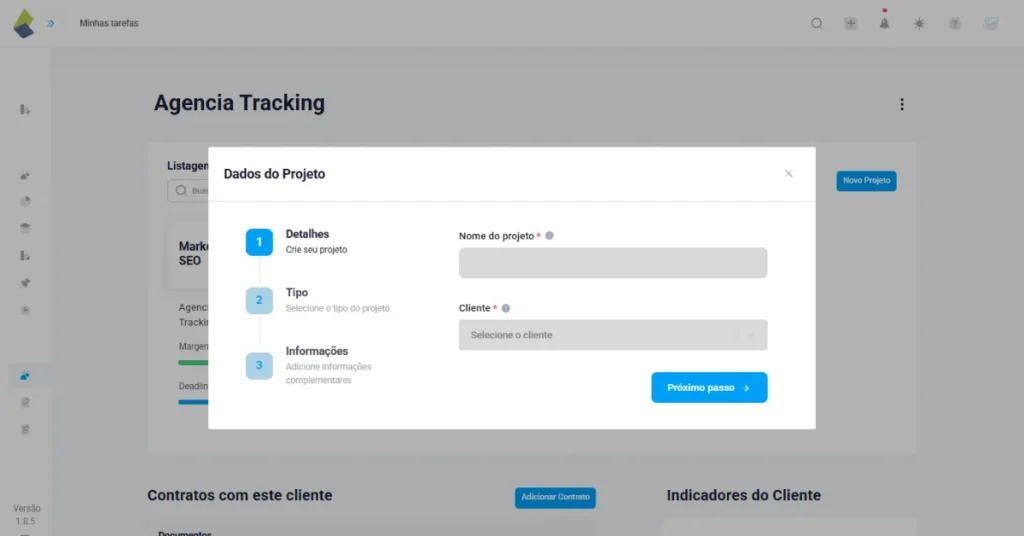Image resolution: width=1024 pixels, height=536 pixels.
Task: Click the blue Deadline progress bar
Action: [x=193, y=402]
